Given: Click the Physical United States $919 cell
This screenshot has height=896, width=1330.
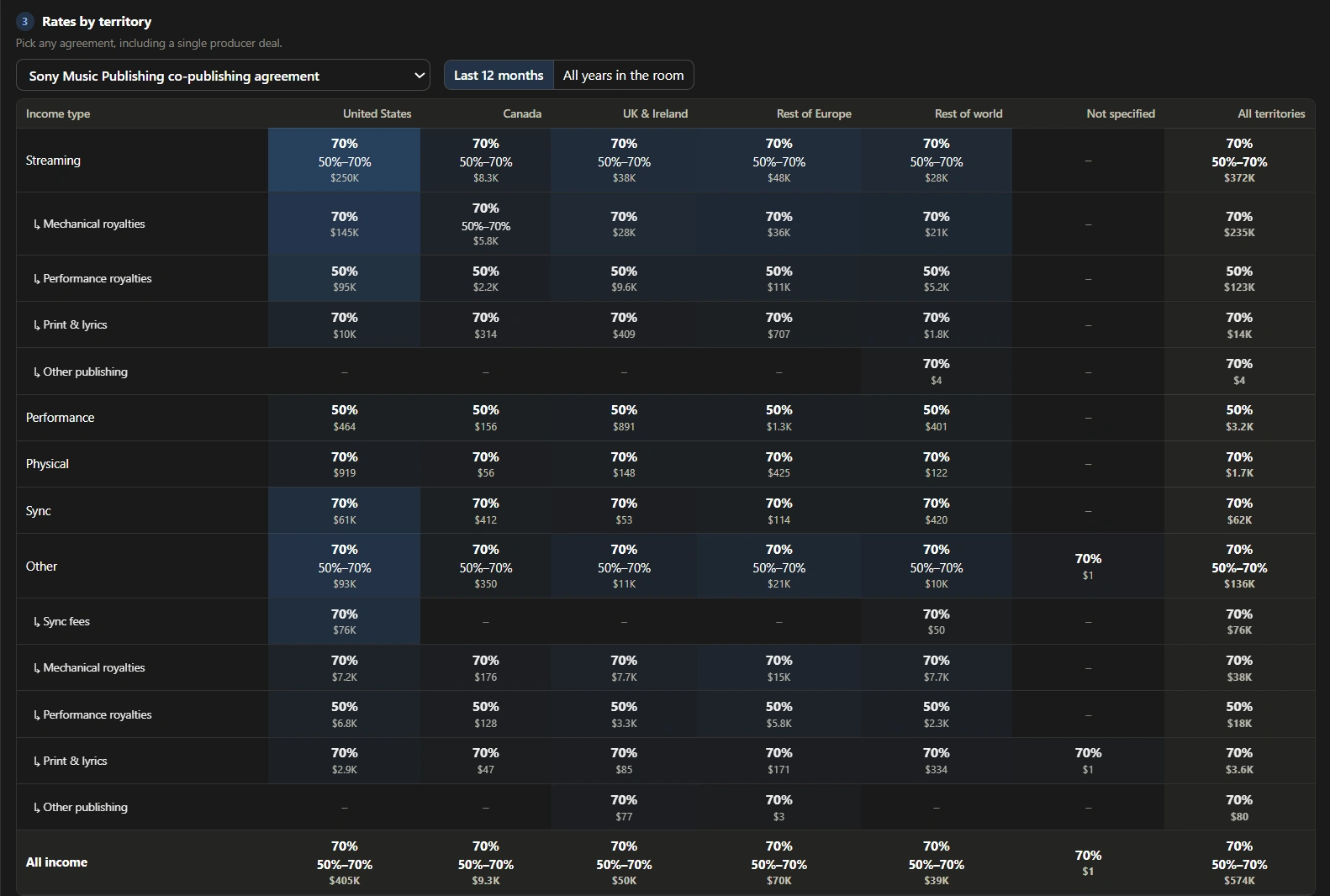Looking at the screenshot, I should [345, 464].
